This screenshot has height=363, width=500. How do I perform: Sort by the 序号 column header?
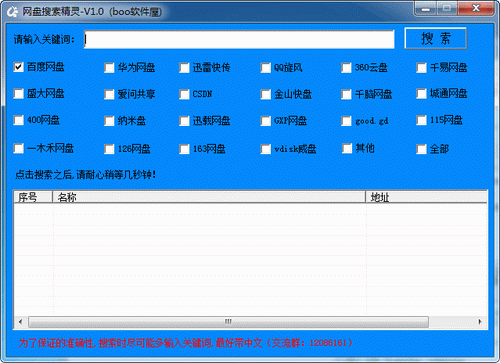pos(33,197)
